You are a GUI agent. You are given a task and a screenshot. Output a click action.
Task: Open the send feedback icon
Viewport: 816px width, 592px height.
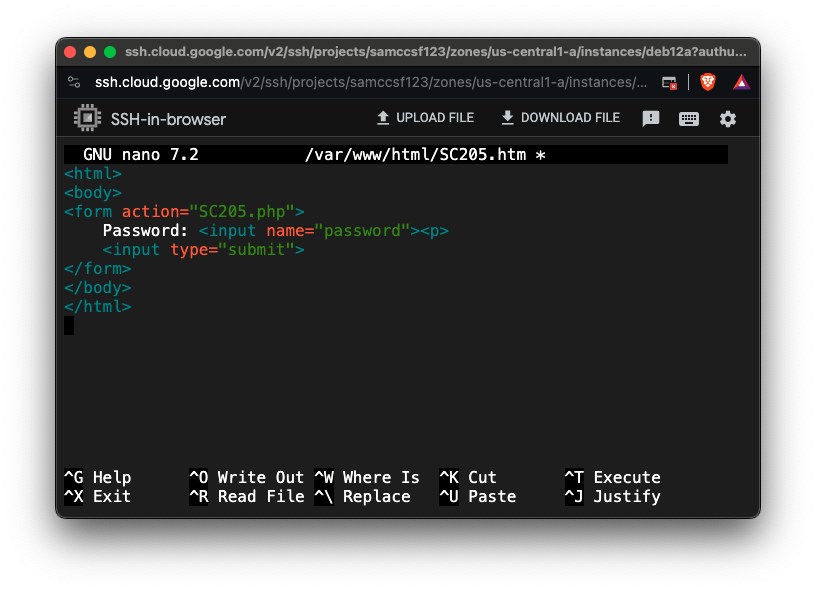(651, 119)
